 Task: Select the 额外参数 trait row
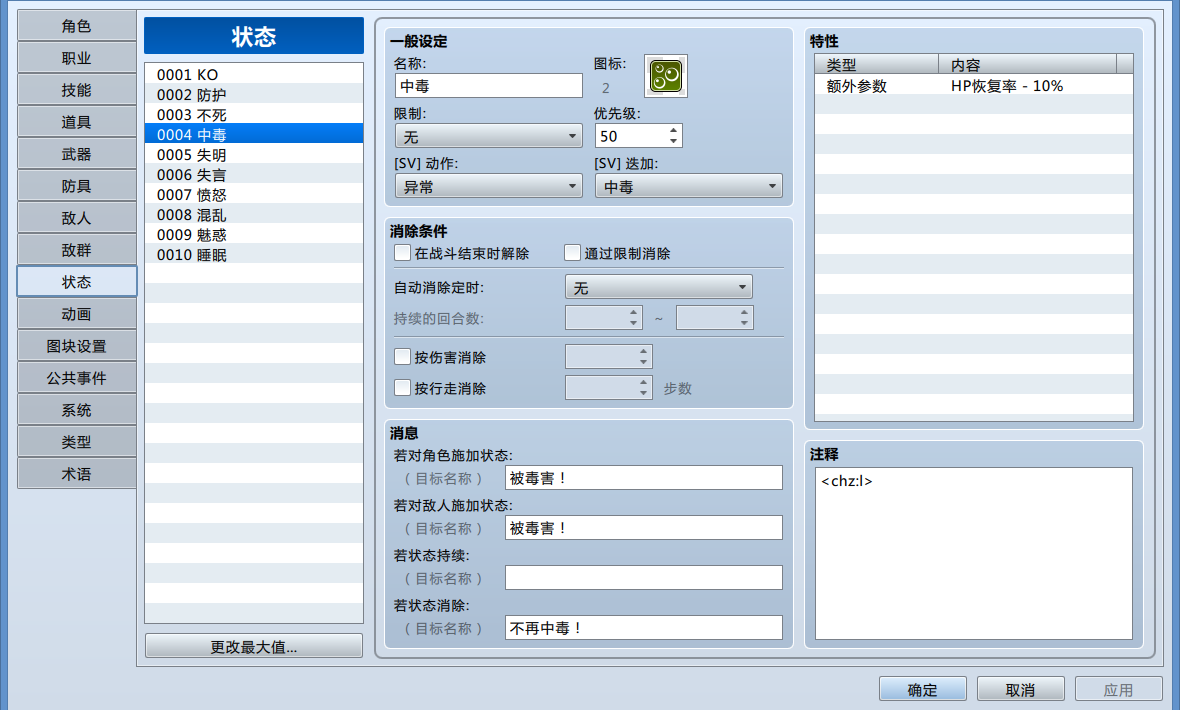click(x=974, y=86)
